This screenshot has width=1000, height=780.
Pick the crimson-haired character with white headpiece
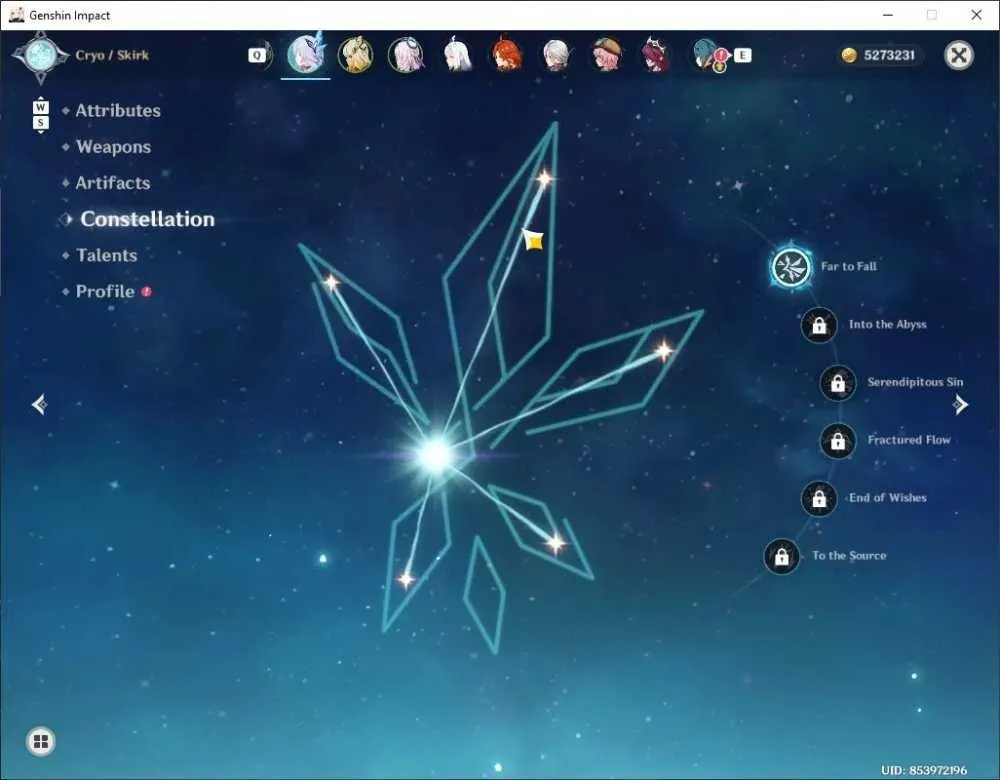pyautogui.click(x=656, y=55)
